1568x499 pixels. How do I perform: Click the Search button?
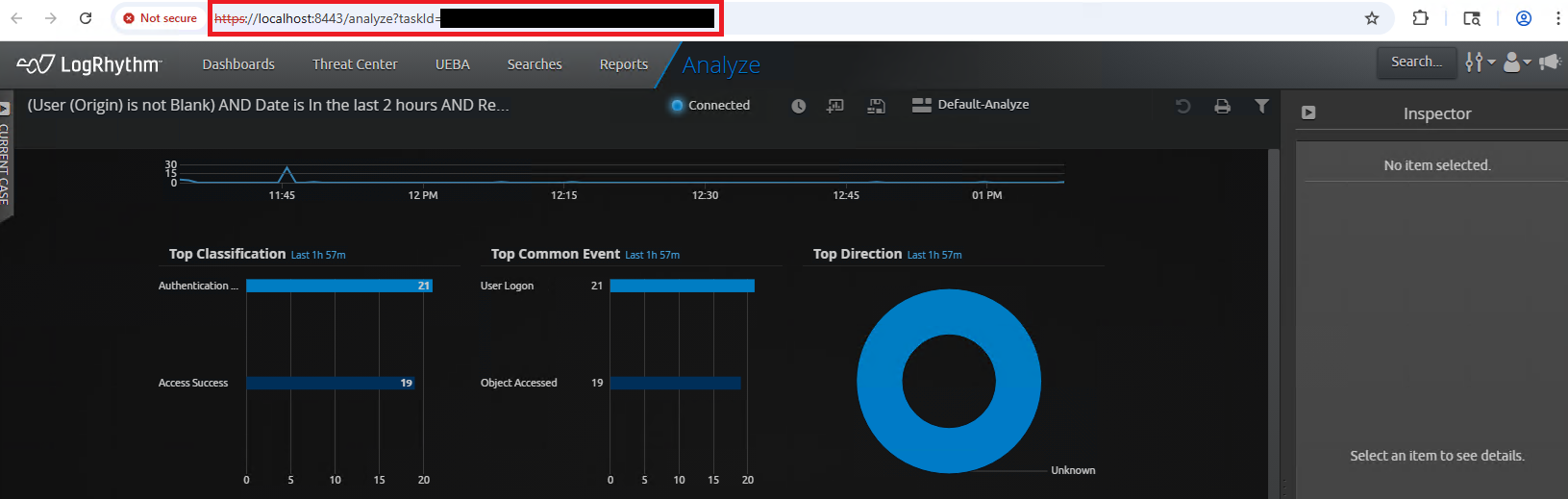1416,62
